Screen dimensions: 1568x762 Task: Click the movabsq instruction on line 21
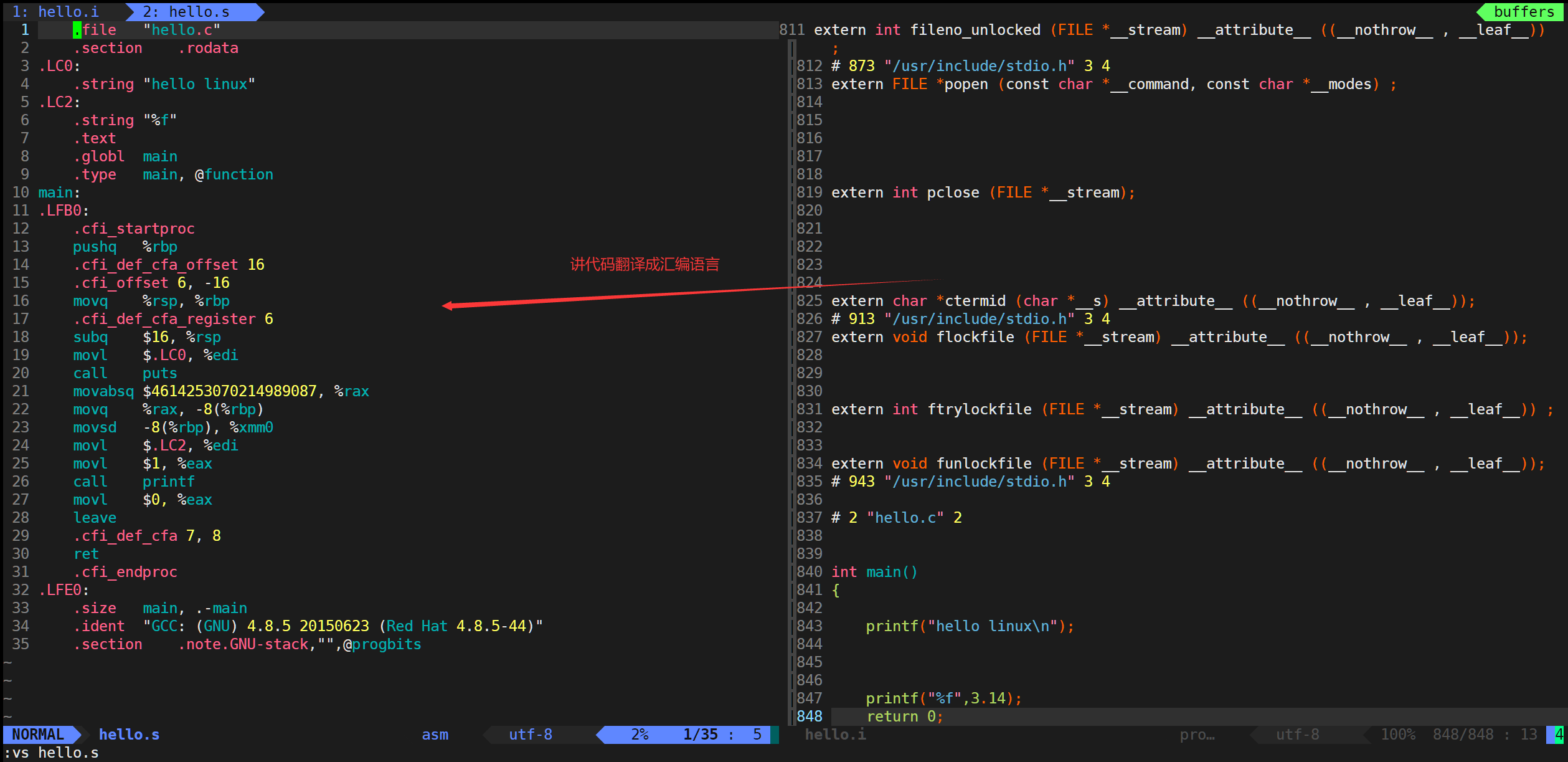pos(103,391)
